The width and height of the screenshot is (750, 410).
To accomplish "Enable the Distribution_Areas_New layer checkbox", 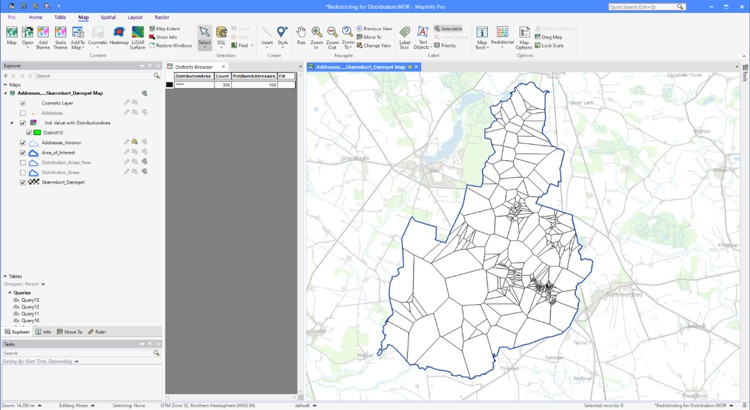I will 23,162.
